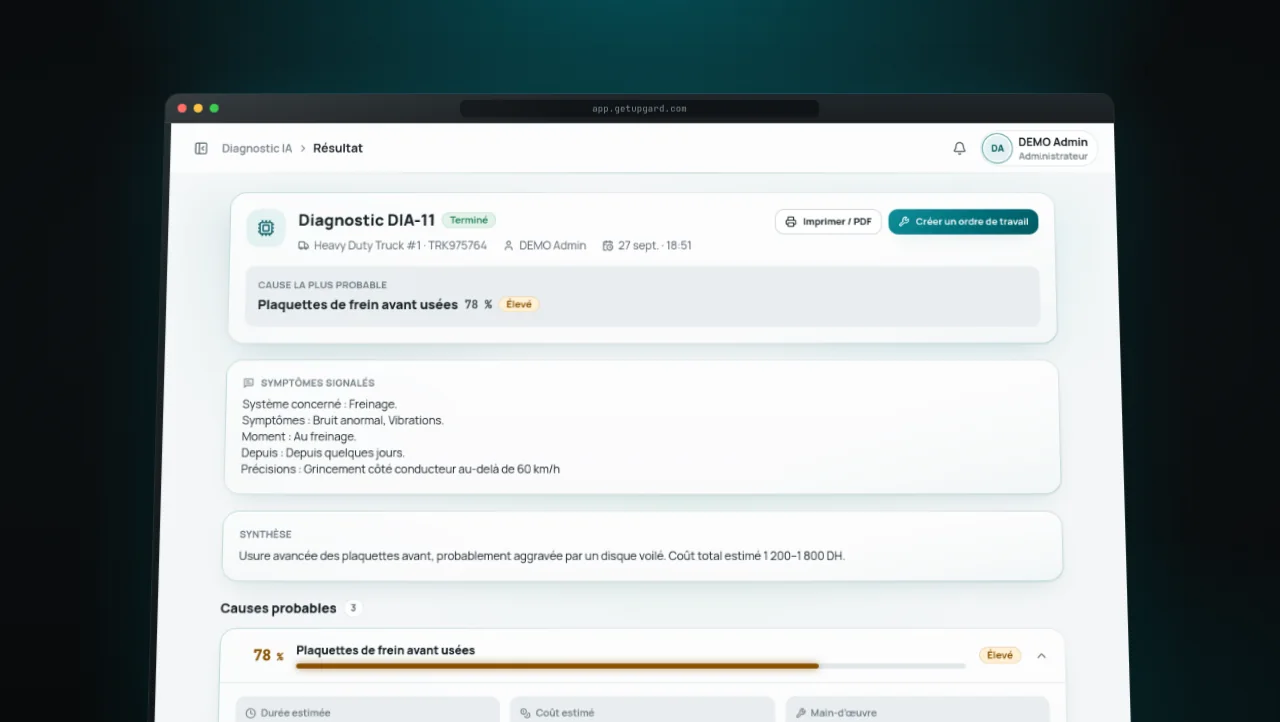The height and width of the screenshot is (722, 1280).
Task: Click the Main-d'œuvre card
Action: pos(918,710)
